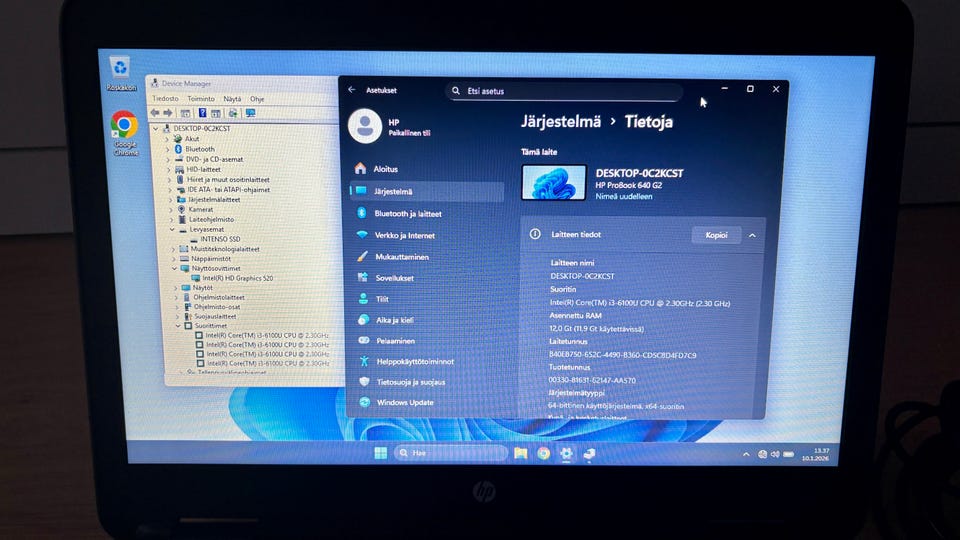
Task: Collapse Laitteen tiedot section chevron
Action: (x=752, y=235)
